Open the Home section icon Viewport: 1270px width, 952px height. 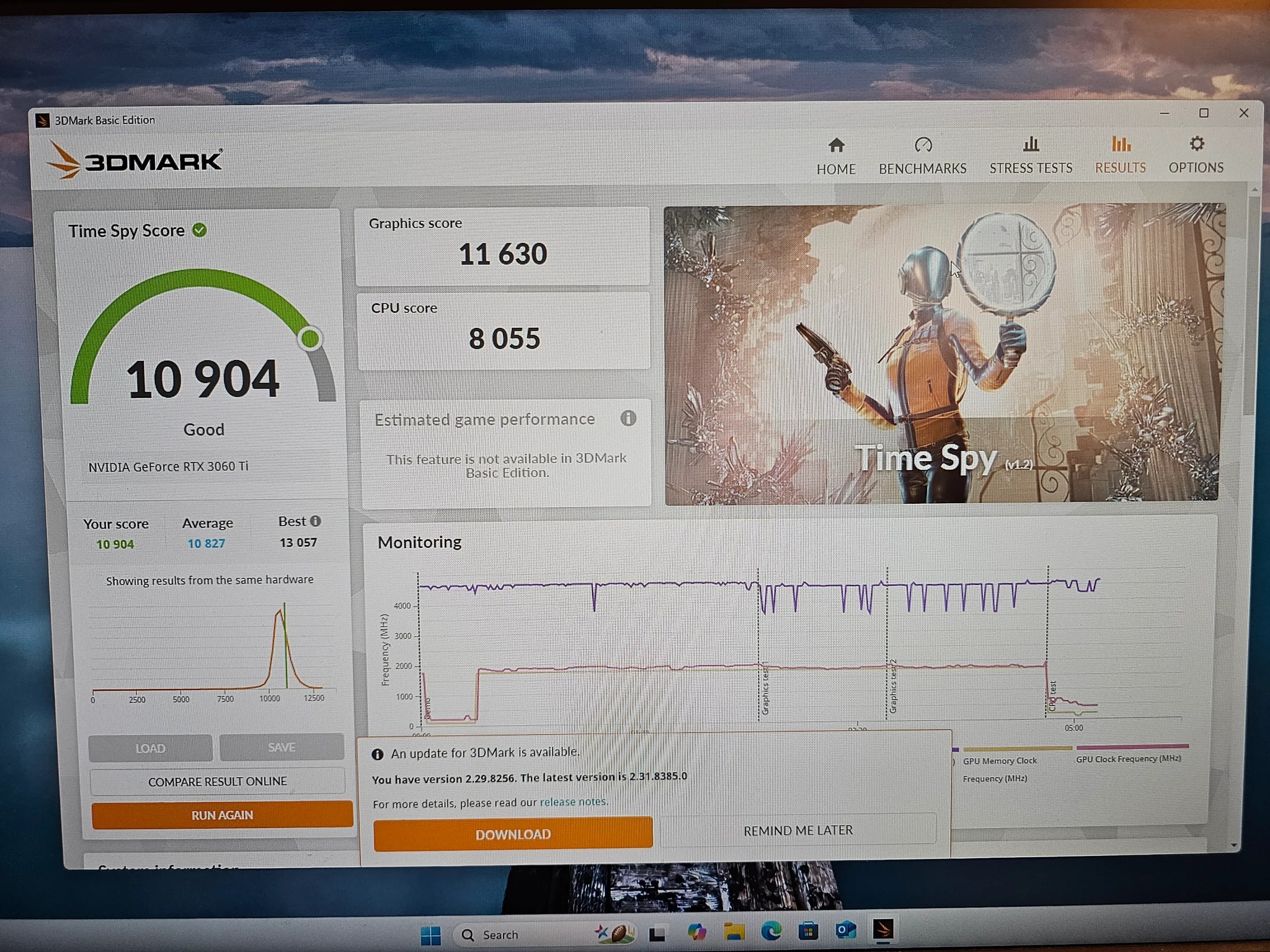click(x=836, y=146)
